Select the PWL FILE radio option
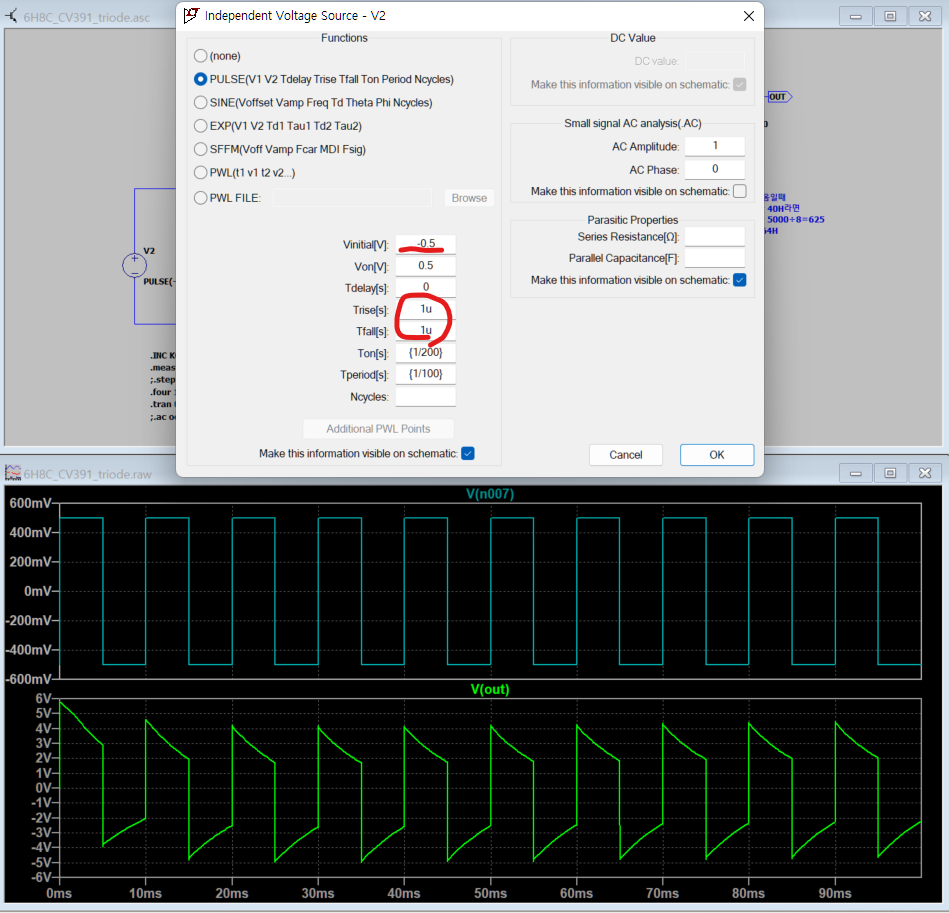 [202, 198]
